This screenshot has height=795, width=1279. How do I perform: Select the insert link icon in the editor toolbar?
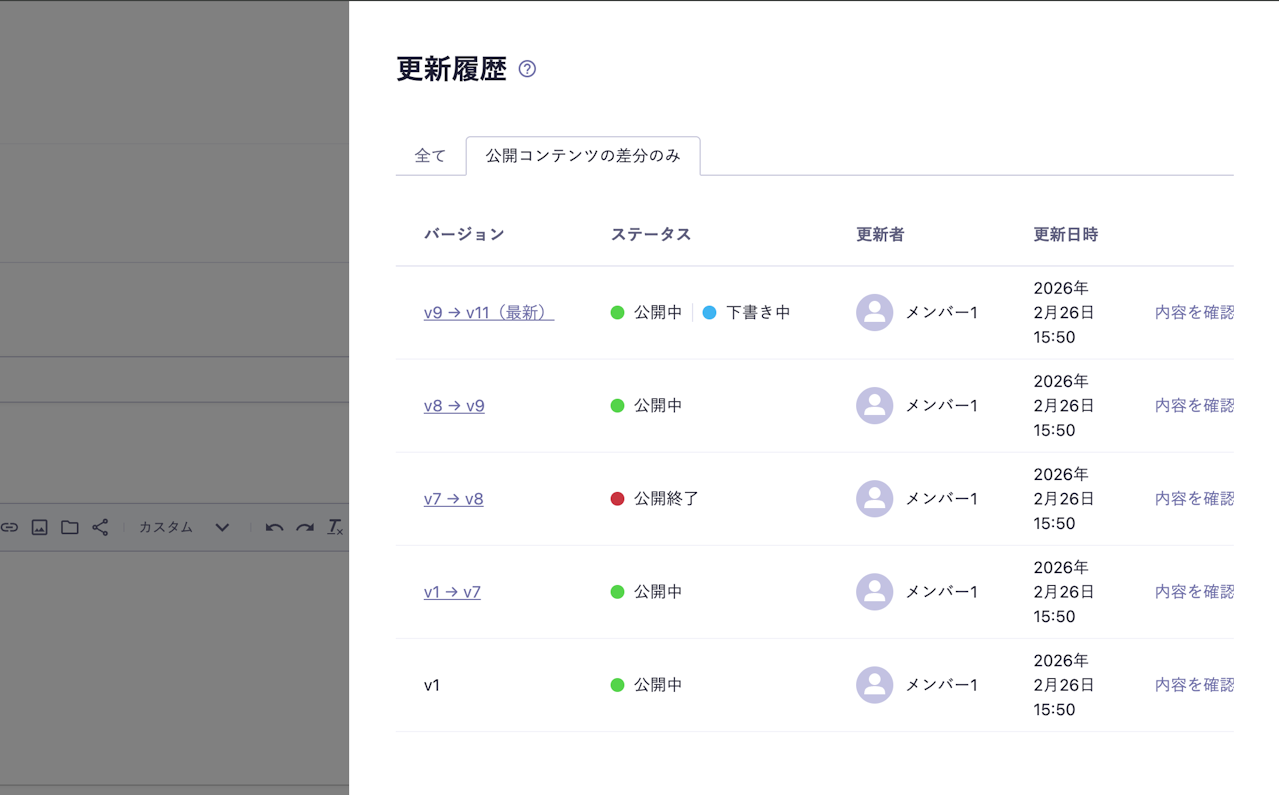click(x=10, y=527)
